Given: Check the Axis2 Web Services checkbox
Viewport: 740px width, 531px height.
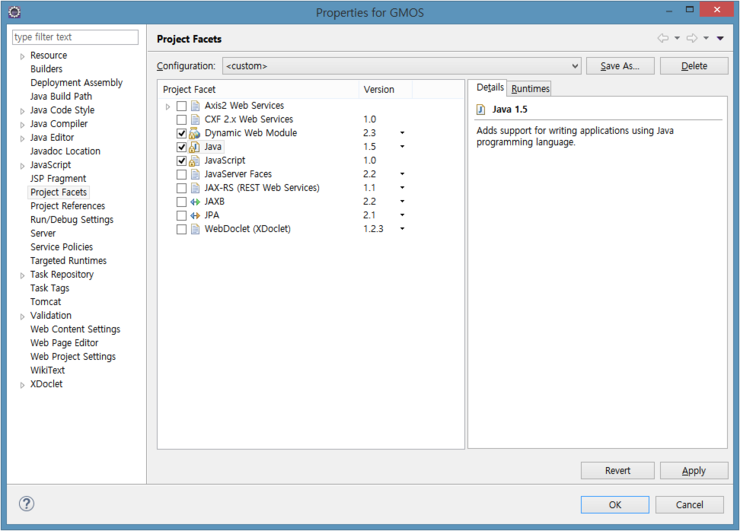Looking at the screenshot, I should (181, 106).
